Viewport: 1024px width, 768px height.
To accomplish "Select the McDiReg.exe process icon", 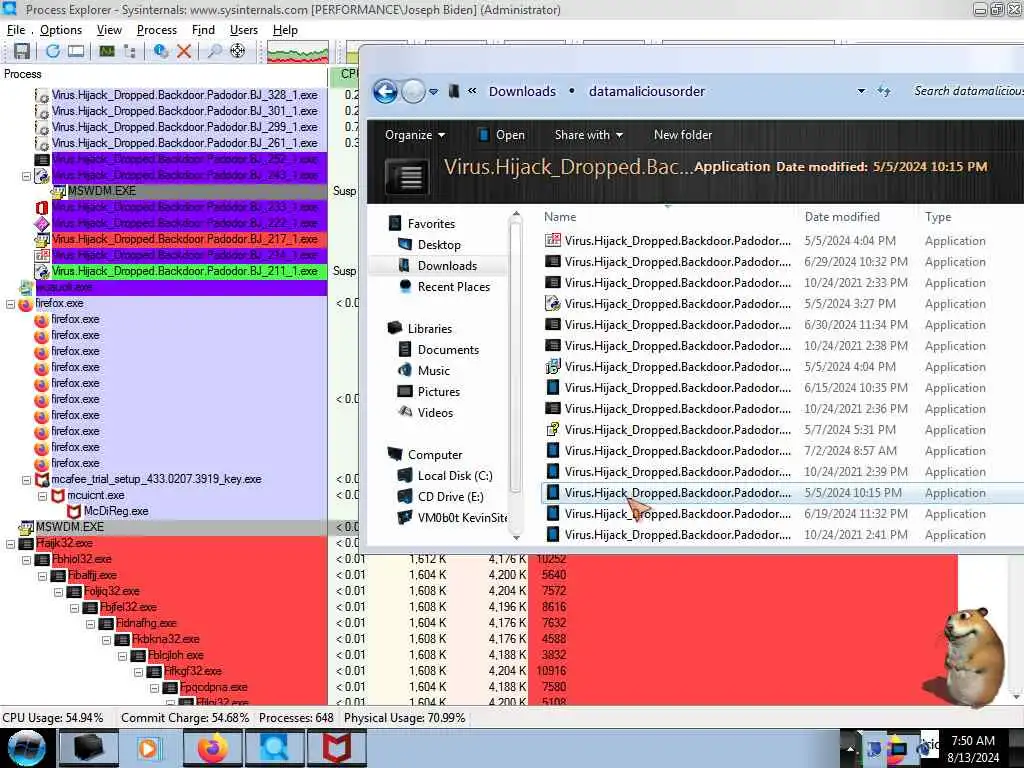I will click(74, 511).
